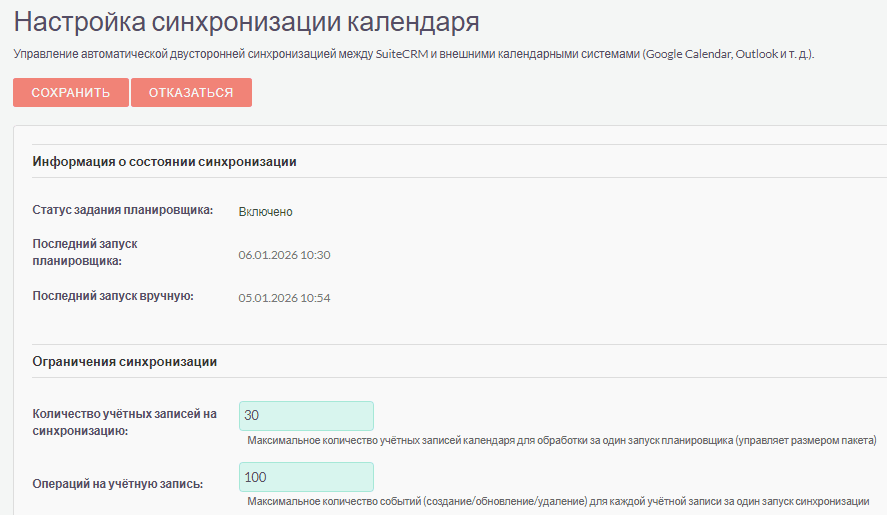Viewport: 887px width, 515px height.
Task: Click the section title Информация о состоянии синхронизации
Action: (164, 162)
